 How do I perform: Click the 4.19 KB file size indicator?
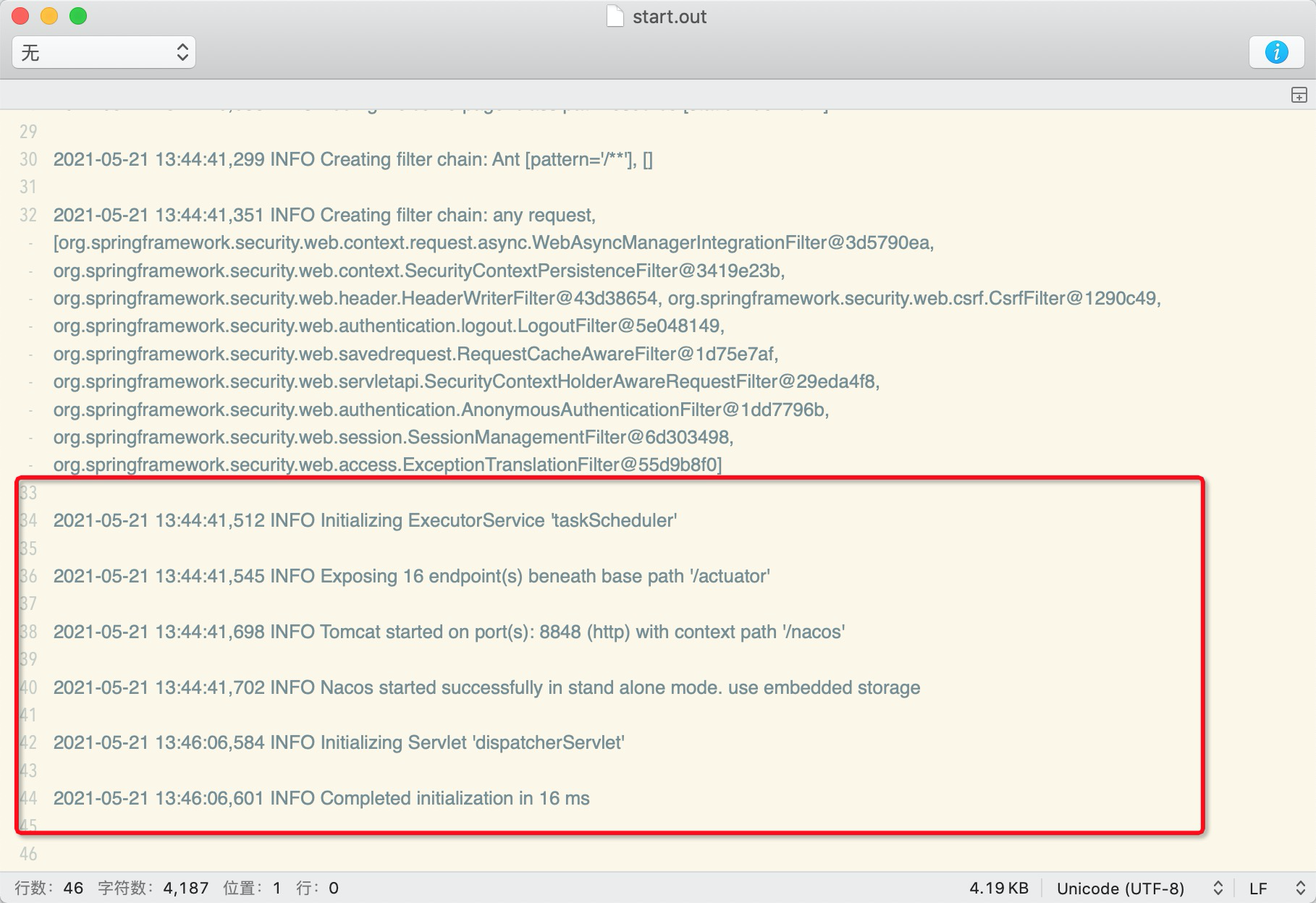click(998, 888)
